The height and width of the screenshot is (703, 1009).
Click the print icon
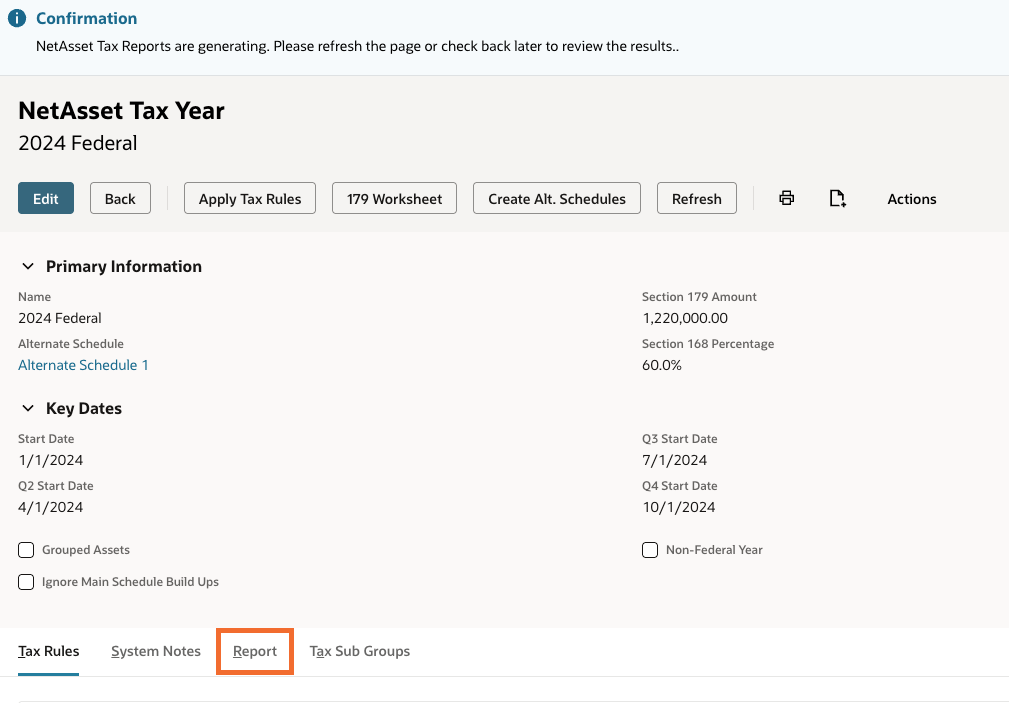787,198
